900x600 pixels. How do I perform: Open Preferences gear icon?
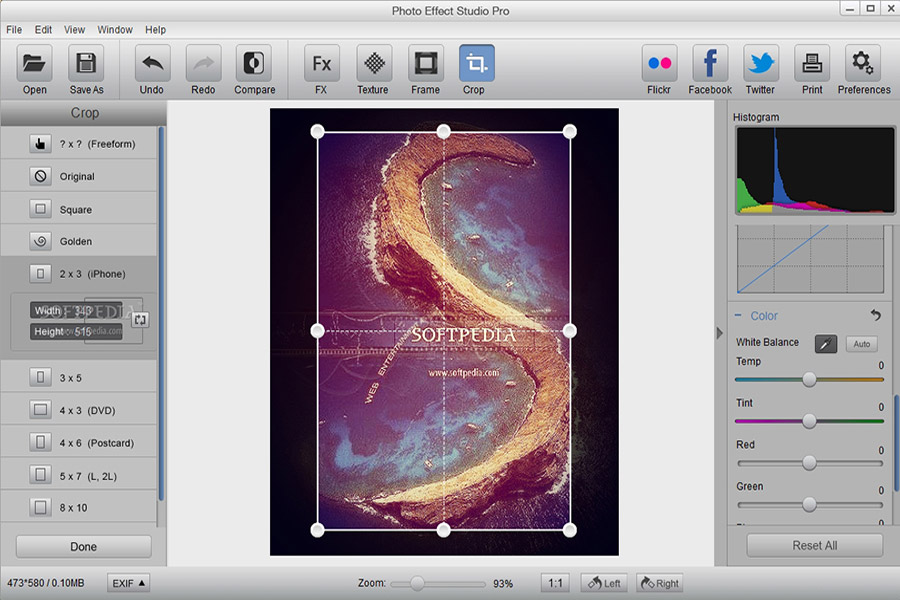point(863,63)
